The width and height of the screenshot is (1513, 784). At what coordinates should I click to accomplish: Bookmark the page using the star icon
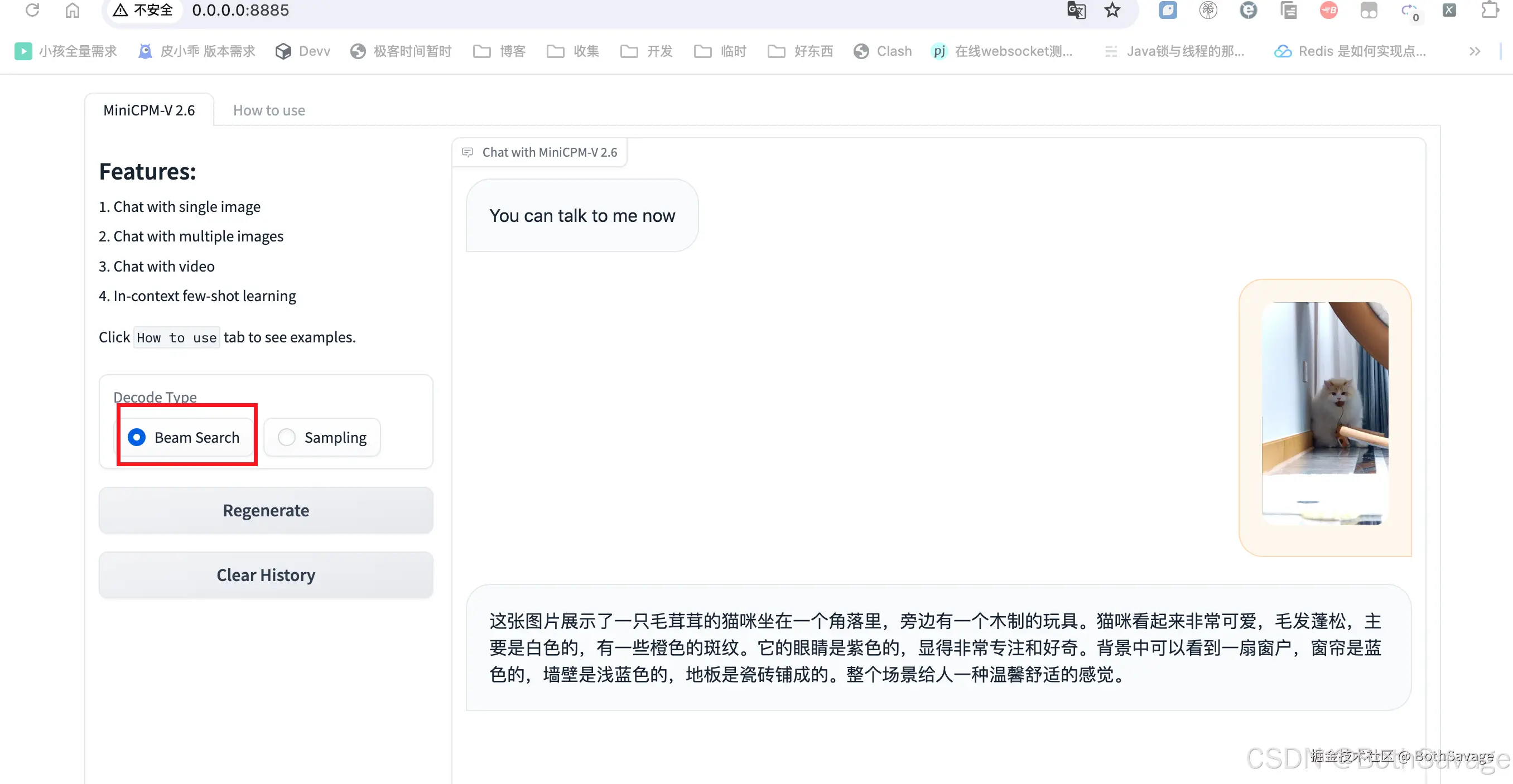tap(1111, 10)
